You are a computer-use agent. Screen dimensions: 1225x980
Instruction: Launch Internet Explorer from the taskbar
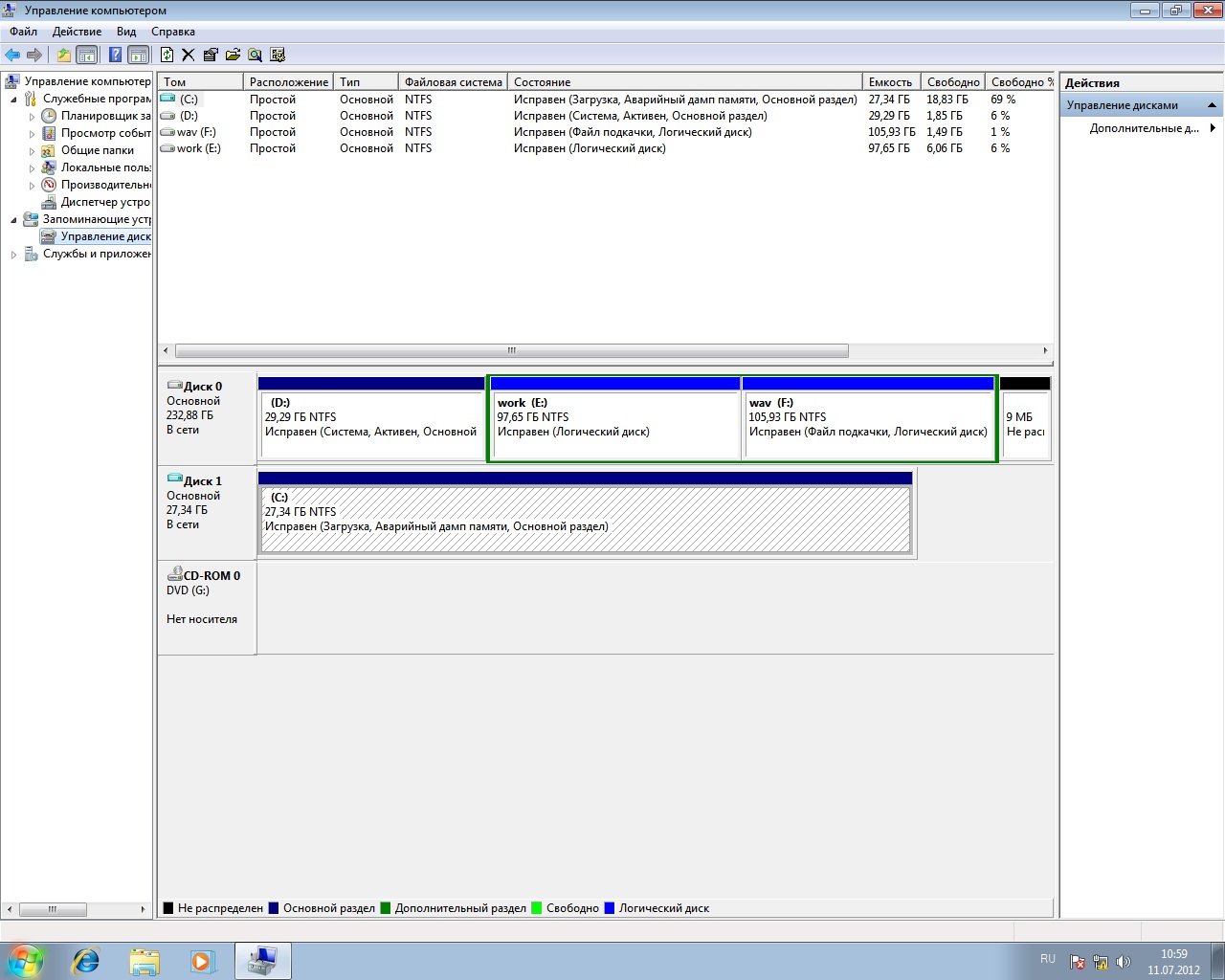pos(86,961)
